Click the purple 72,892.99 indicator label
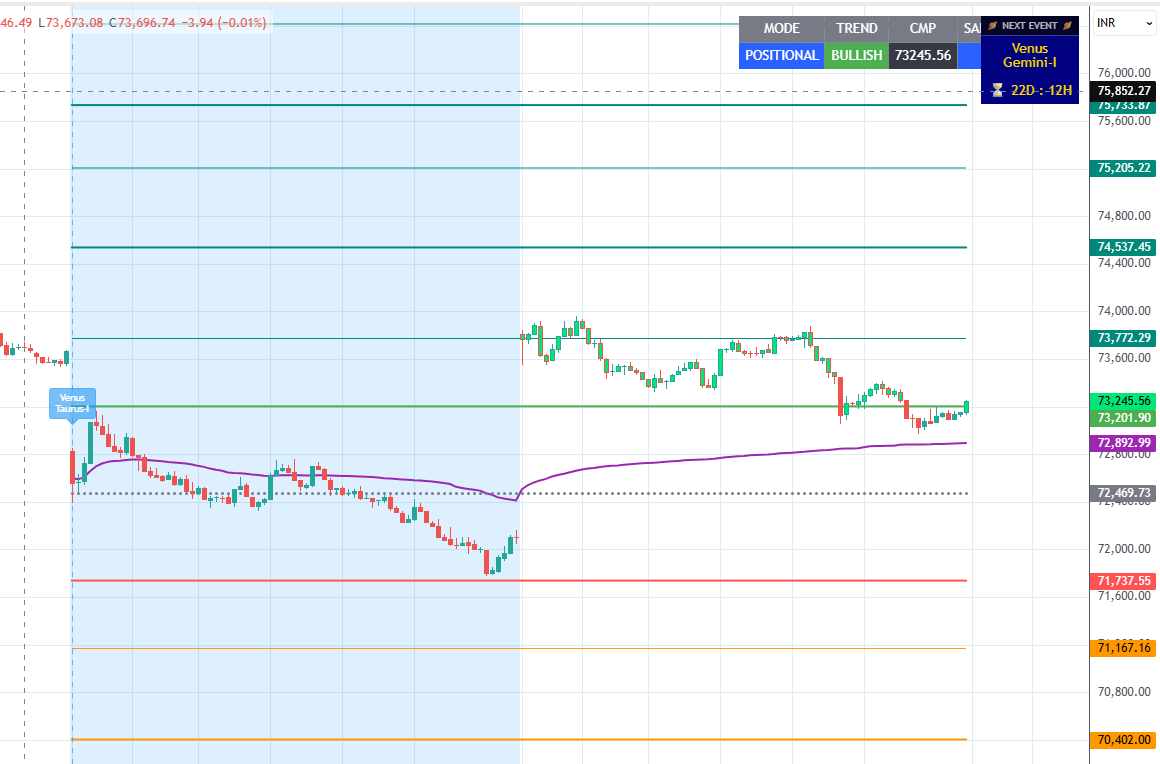 coord(1124,443)
